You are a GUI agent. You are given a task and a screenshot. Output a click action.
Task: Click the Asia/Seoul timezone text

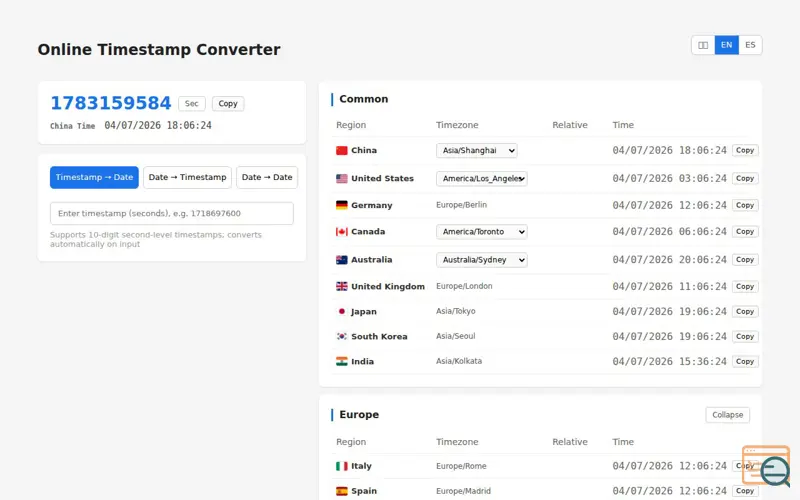tap(456, 336)
